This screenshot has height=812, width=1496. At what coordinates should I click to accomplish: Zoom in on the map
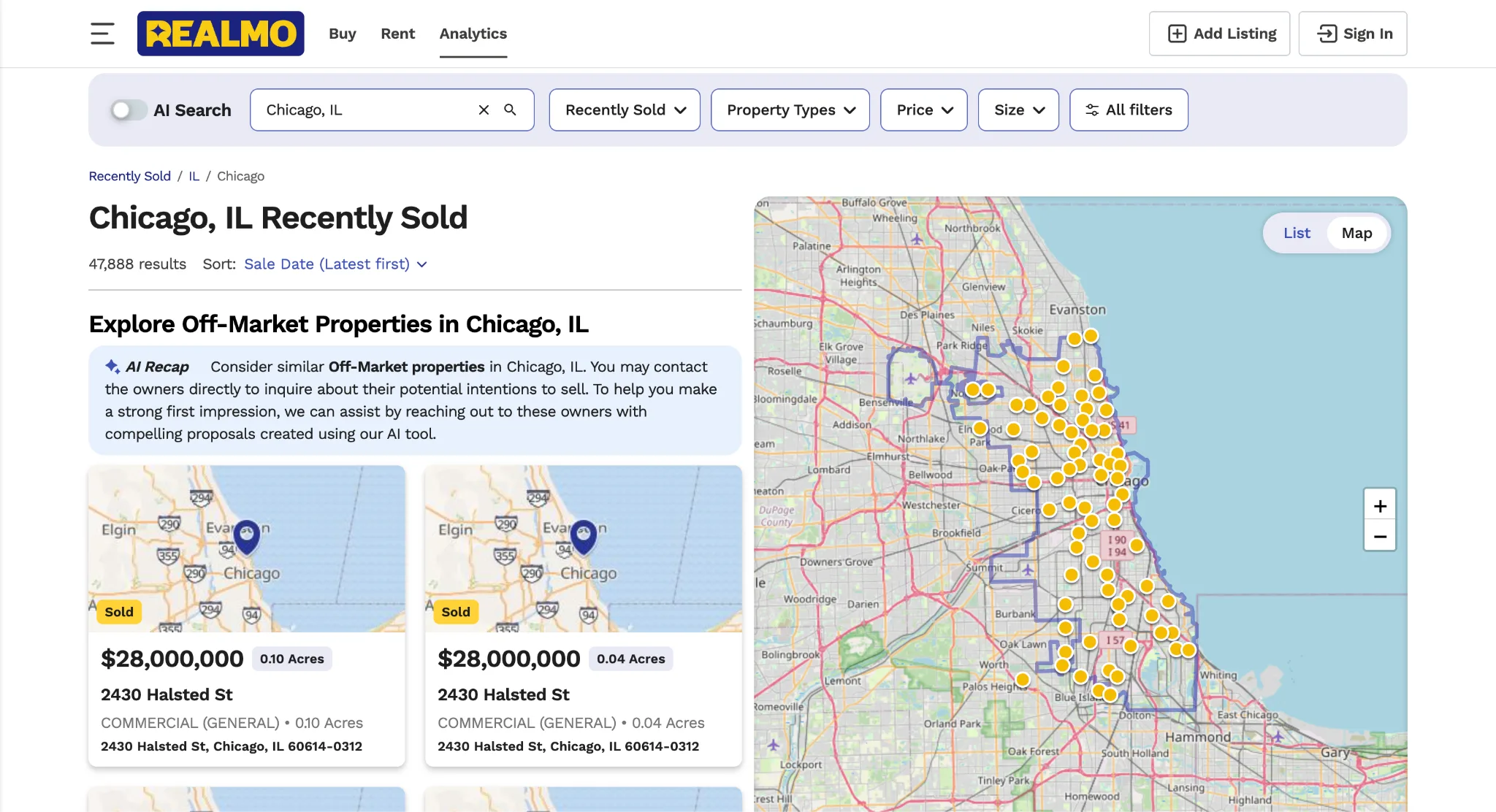pos(1380,506)
